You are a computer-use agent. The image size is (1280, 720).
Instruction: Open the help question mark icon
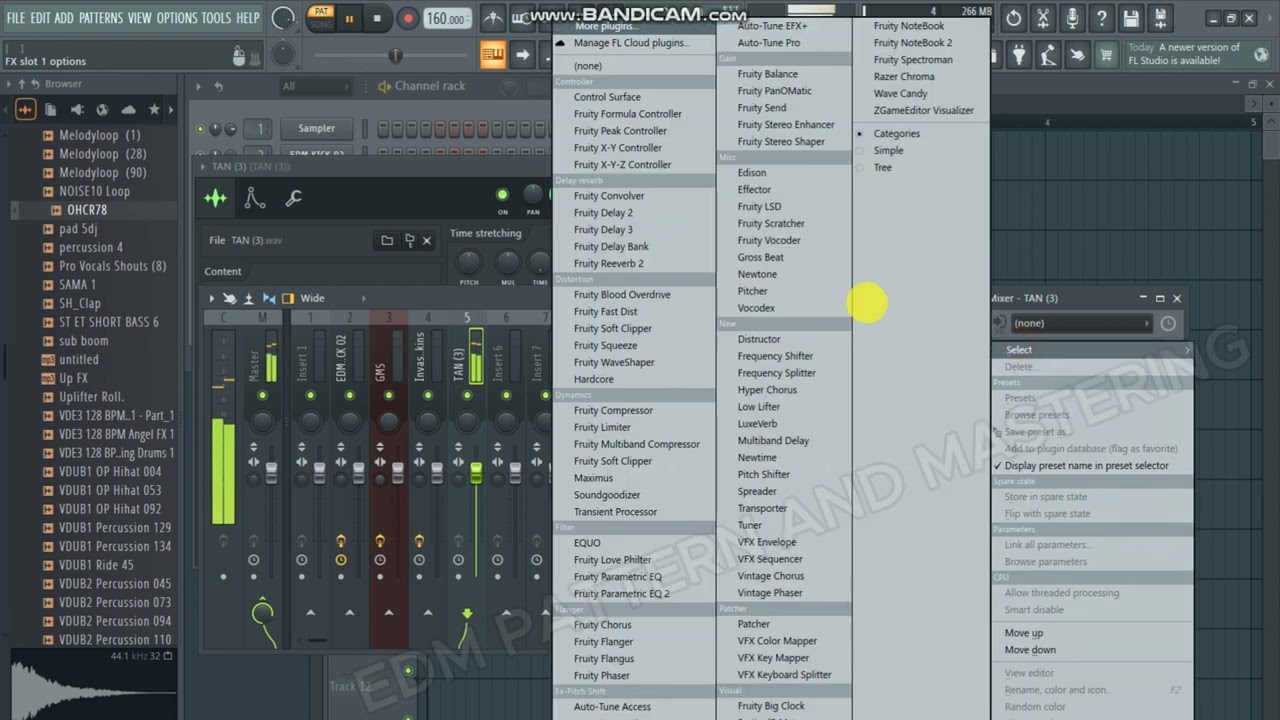point(1101,18)
